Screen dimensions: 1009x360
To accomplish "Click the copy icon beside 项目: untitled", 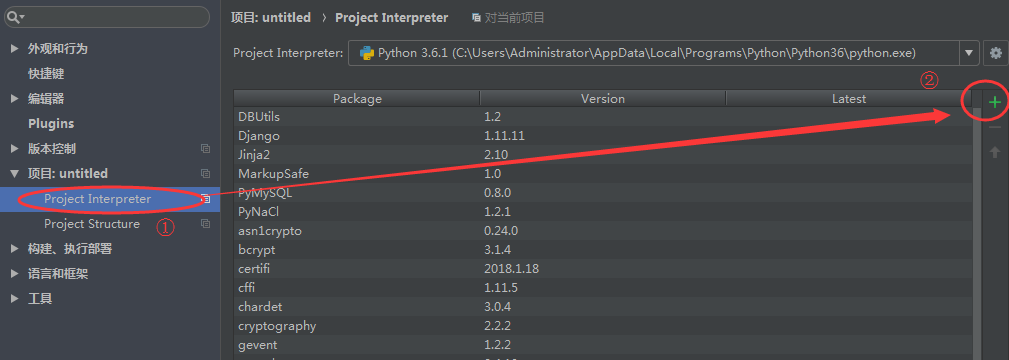I will 205,174.
